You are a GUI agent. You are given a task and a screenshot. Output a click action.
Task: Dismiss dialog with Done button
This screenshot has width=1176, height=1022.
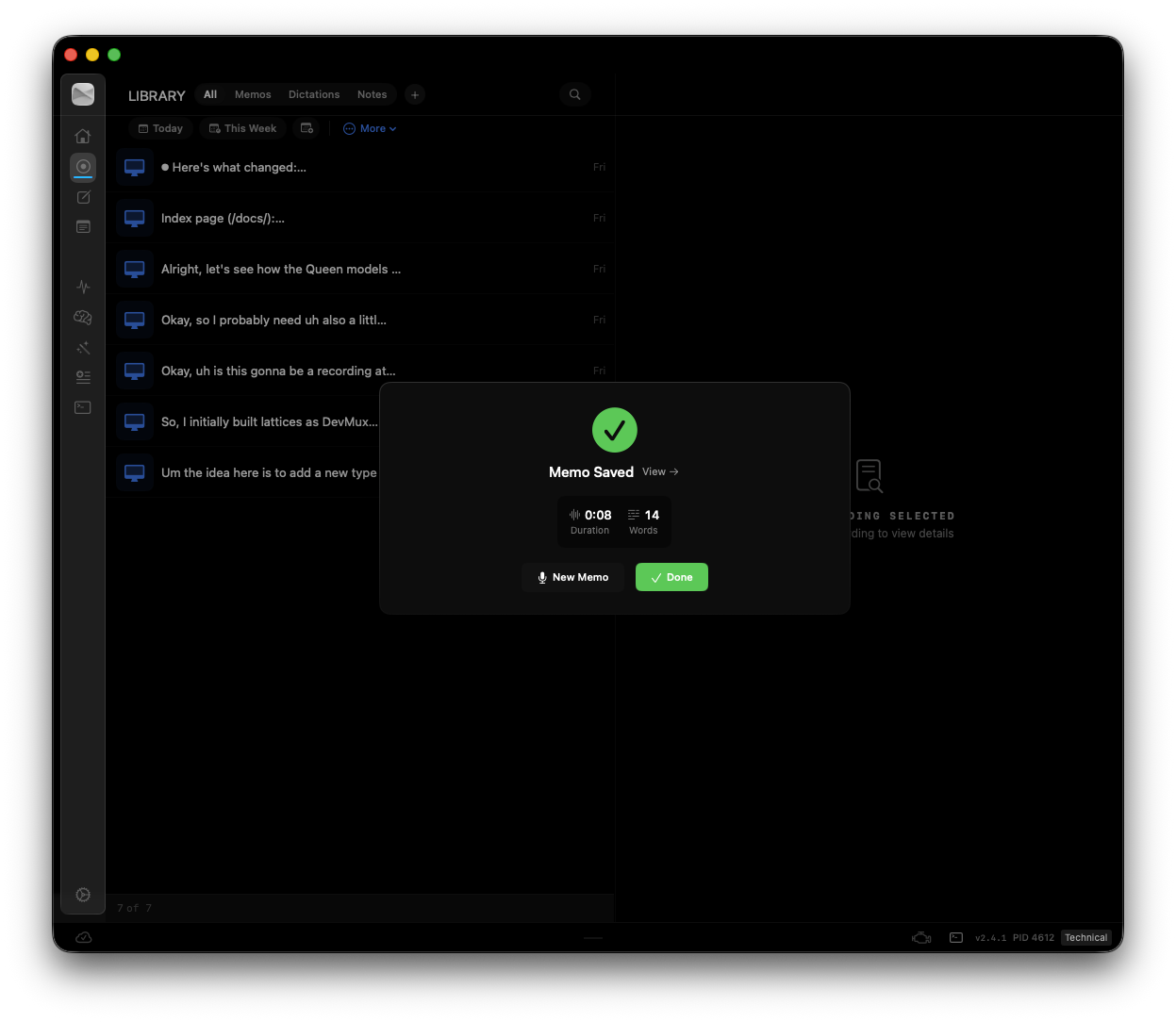click(671, 577)
